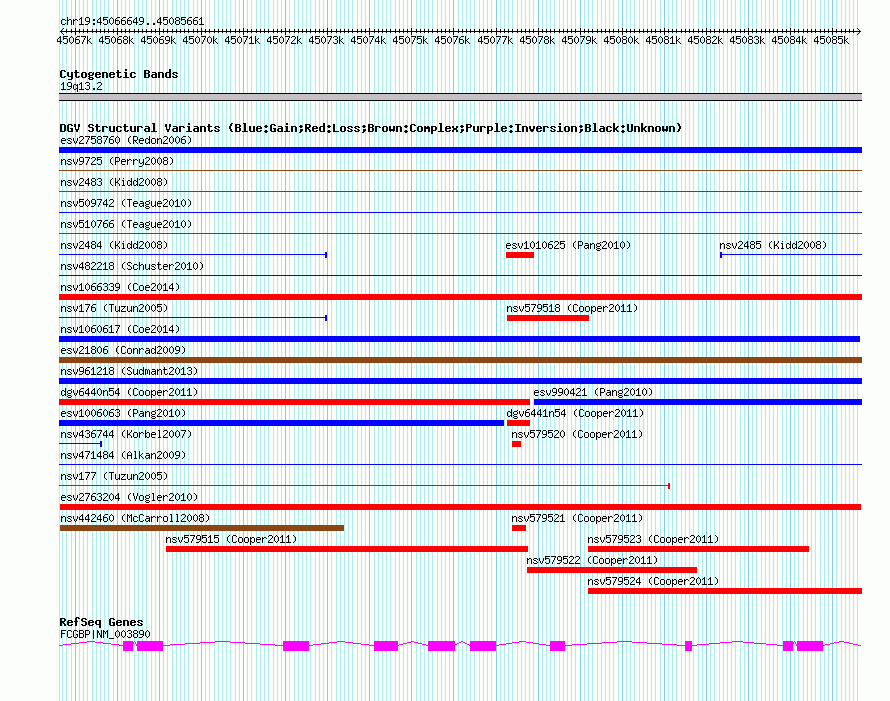Click nsv436744 (Korbel2007) variant label
The width and height of the screenshot is (890, 701).
pyautogui.click(x=126, y=434)
